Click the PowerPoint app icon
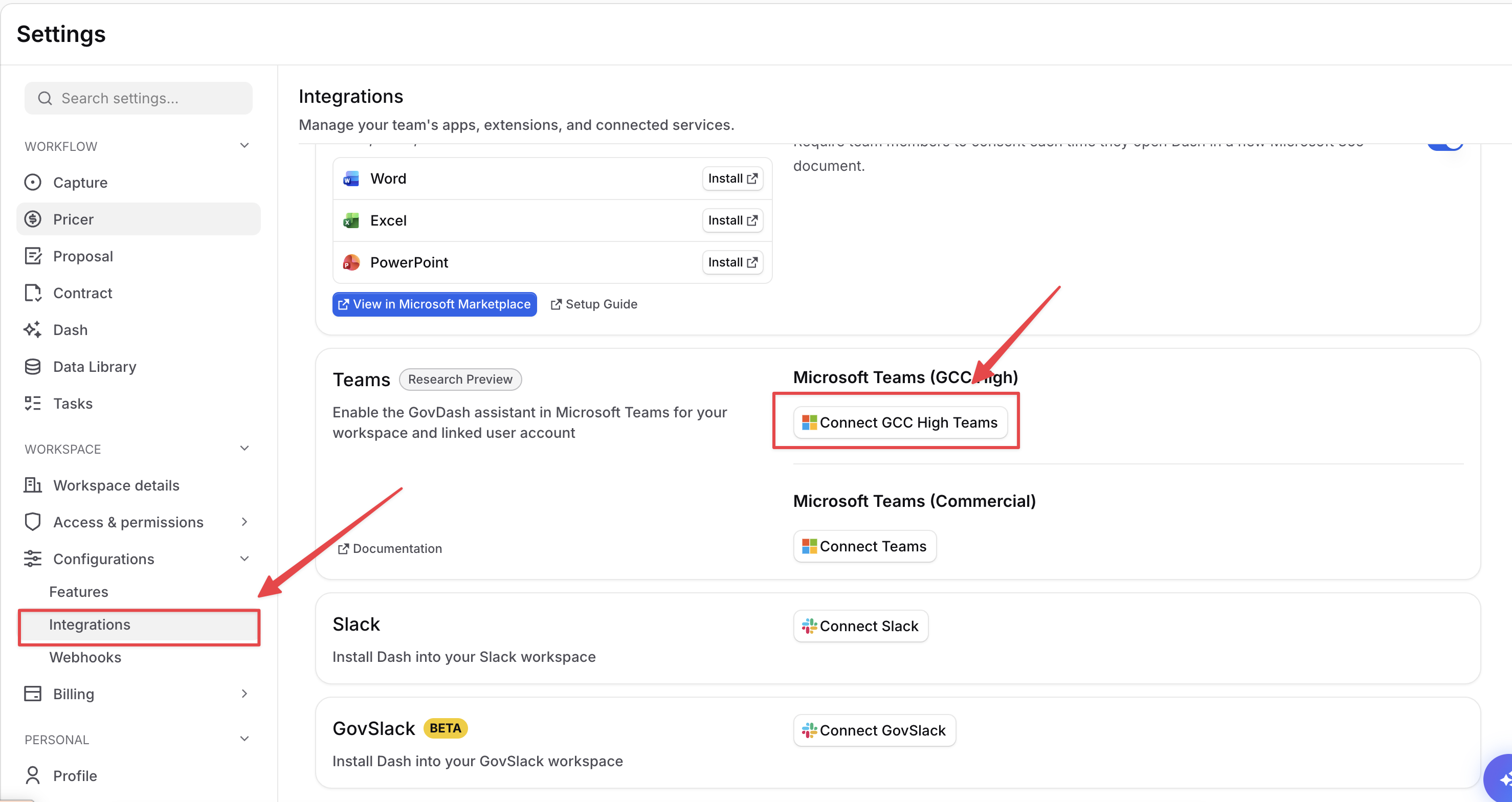Viewport: 1512px width, 802px height. pyautogui.click(x=351, y=262)
